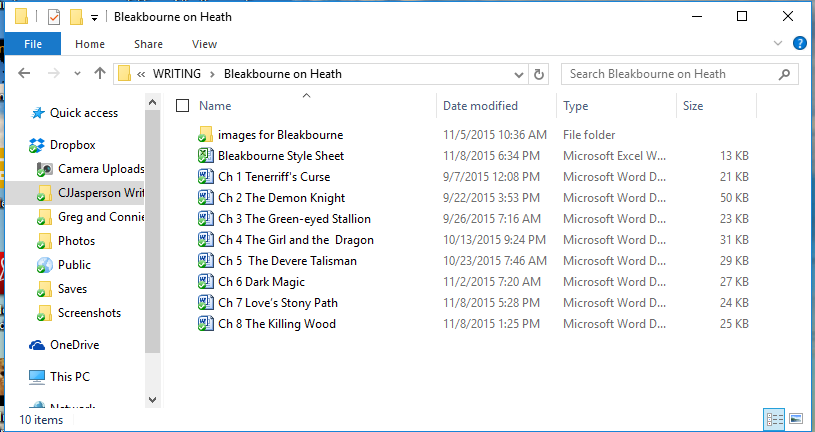Open the Quick Access Toolbar customize dropdown
Viewport: 815px width, 432px height.
pyautogui.click(x=94, y=17)
